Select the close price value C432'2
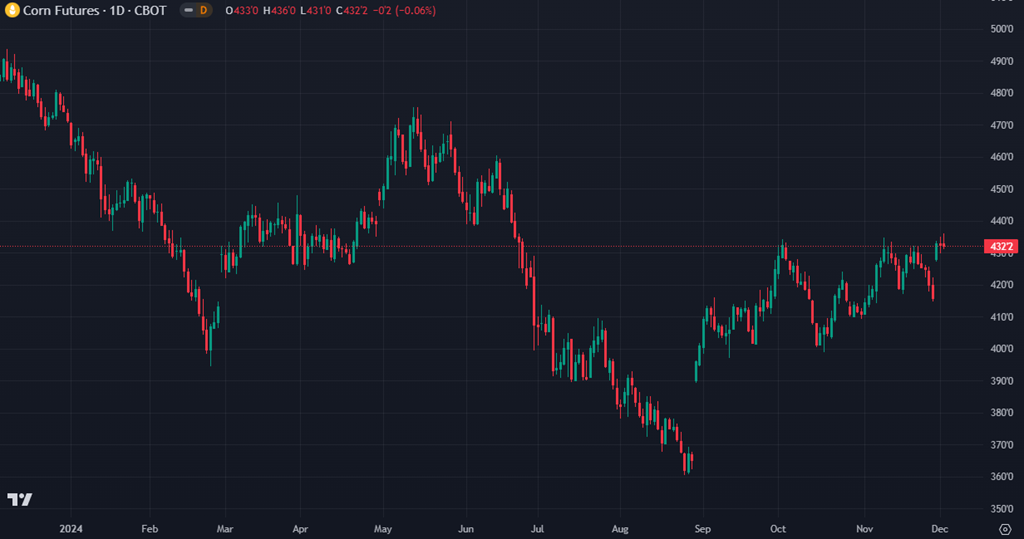1024x539 pixels. click(354, 10)
